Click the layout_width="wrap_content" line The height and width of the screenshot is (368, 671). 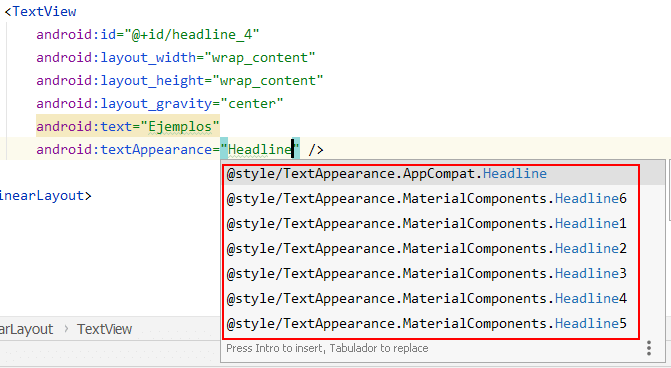click(x=176, y=57)
